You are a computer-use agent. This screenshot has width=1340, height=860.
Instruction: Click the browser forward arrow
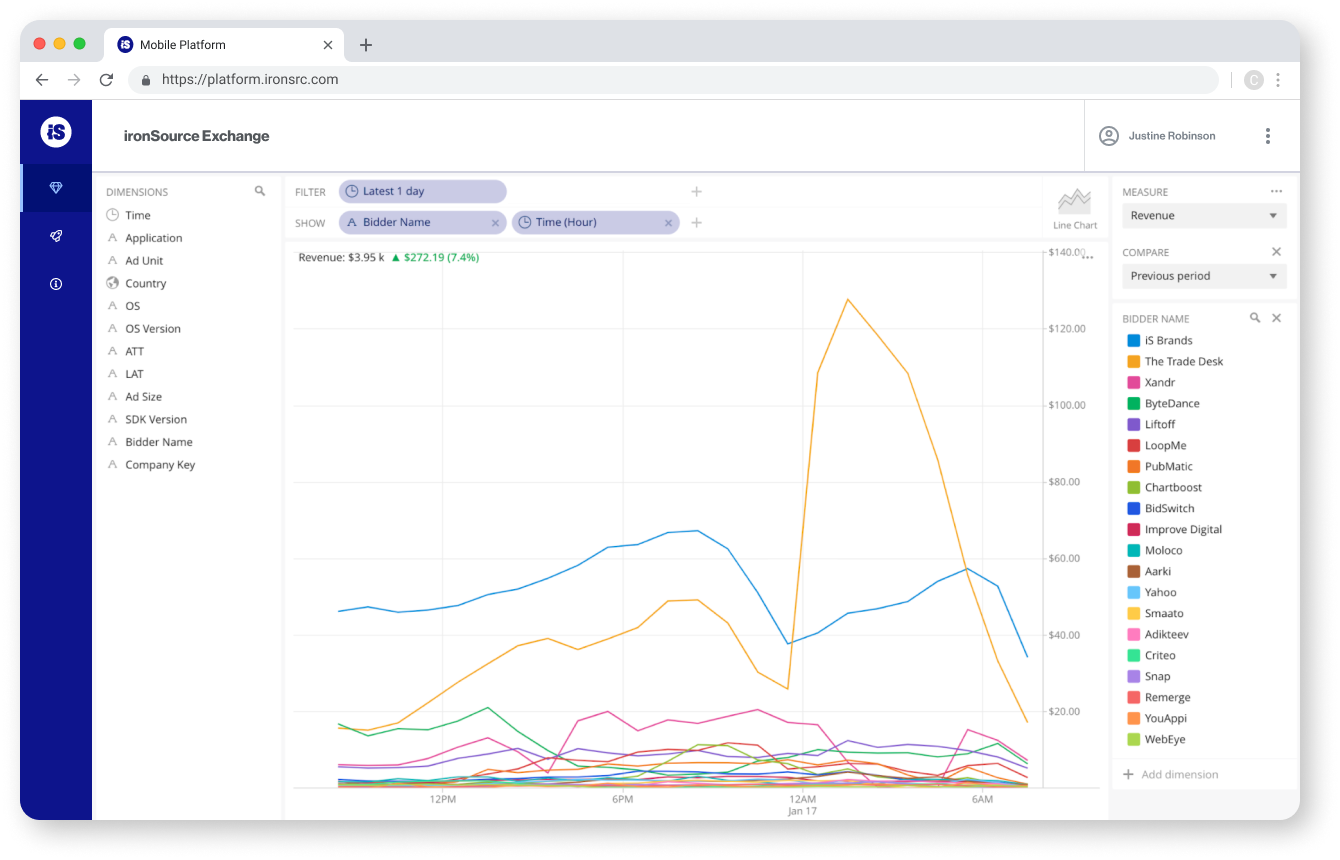coord(74,80)
